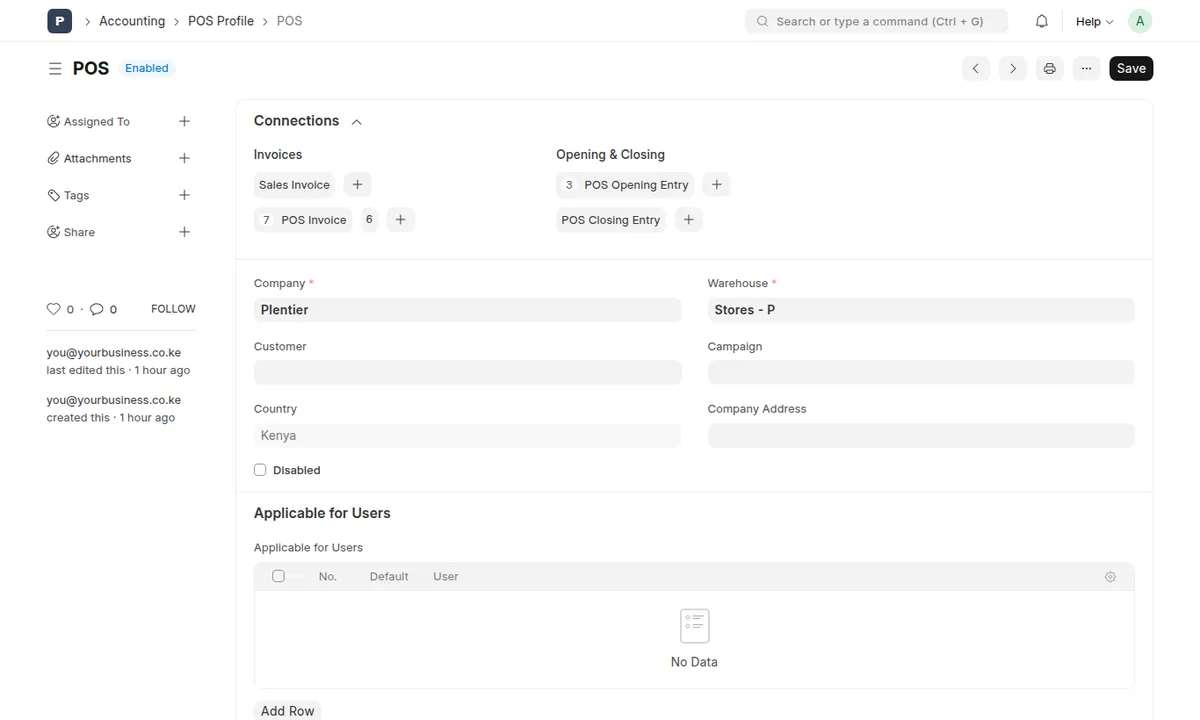Open the user avatar A menu
The width and height of the screenshot is (1200, 720).
coord(1140,21)
